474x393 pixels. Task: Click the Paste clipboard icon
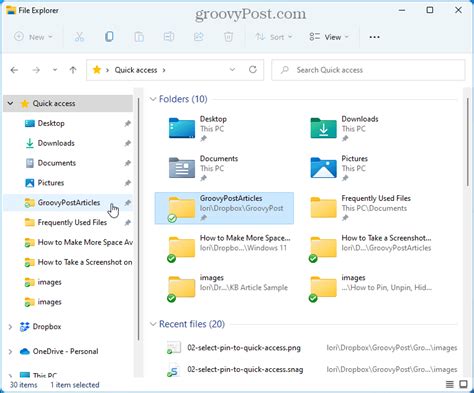pyautogui.click(x=139, y=37)
